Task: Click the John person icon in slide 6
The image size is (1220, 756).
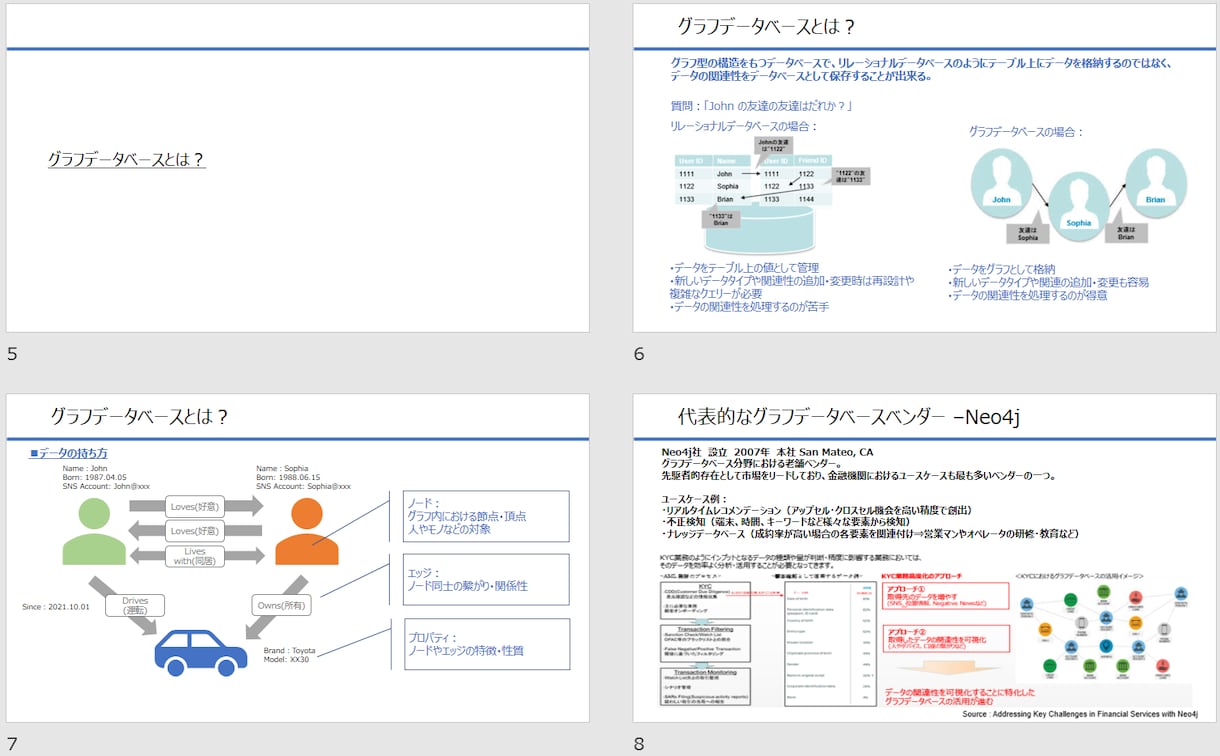Action: 1002,185
